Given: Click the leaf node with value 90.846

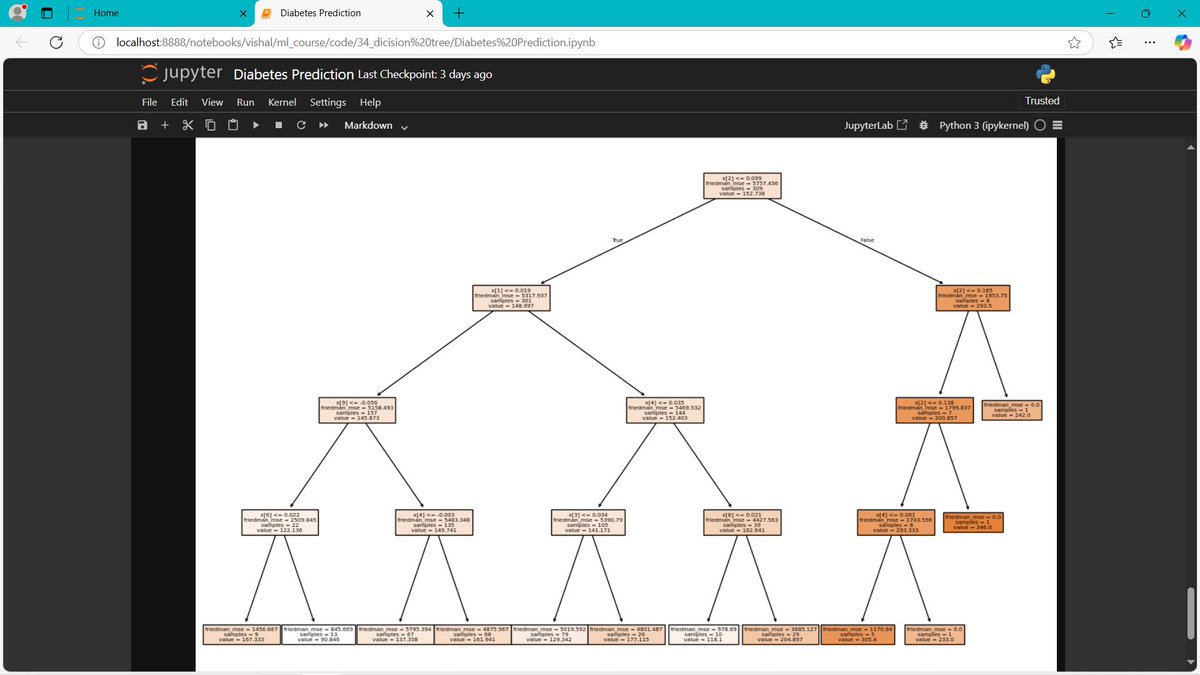Looking at the screenshot, I should tap(318, 633).
